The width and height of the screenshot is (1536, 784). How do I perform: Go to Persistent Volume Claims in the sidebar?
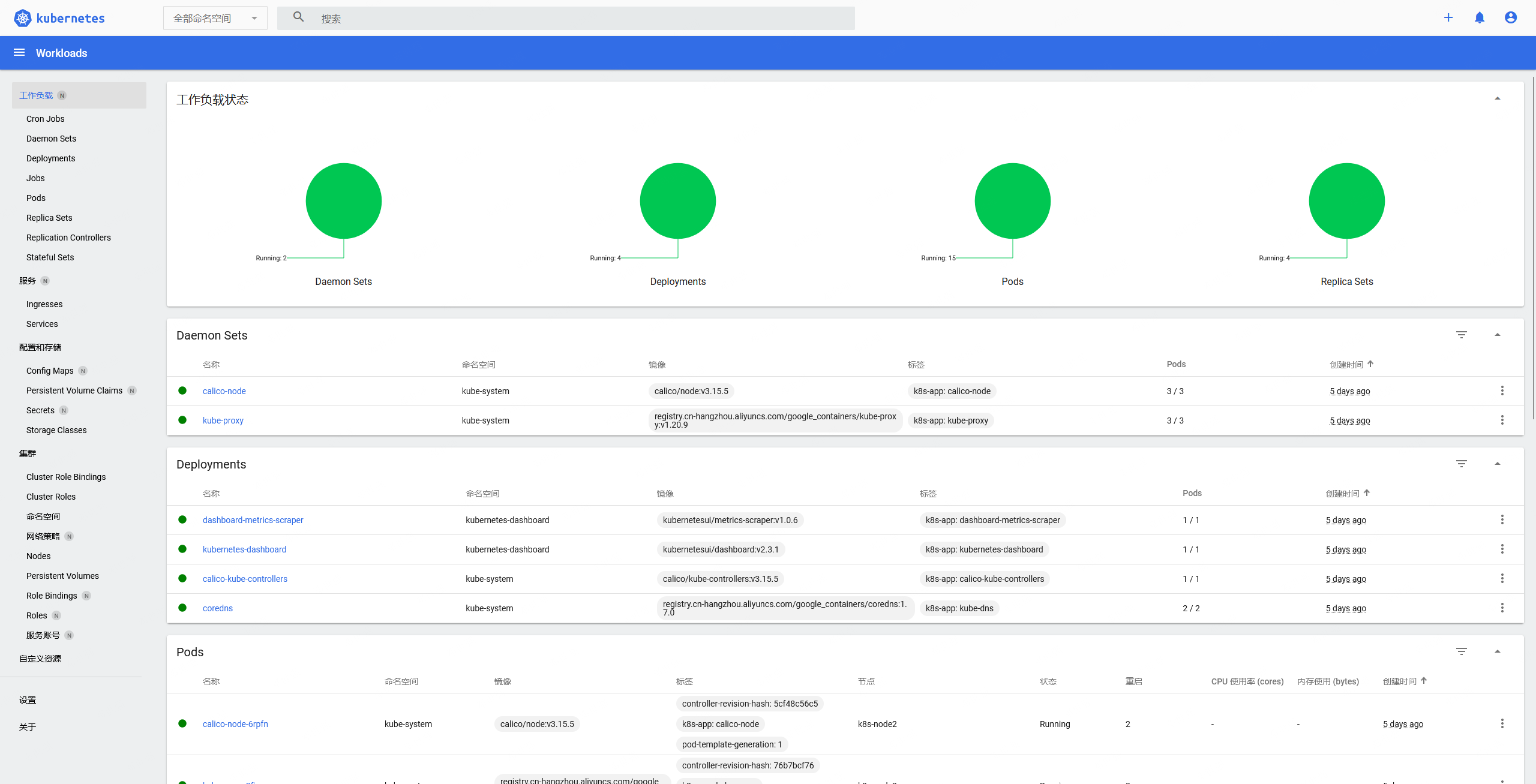point(74,391)
